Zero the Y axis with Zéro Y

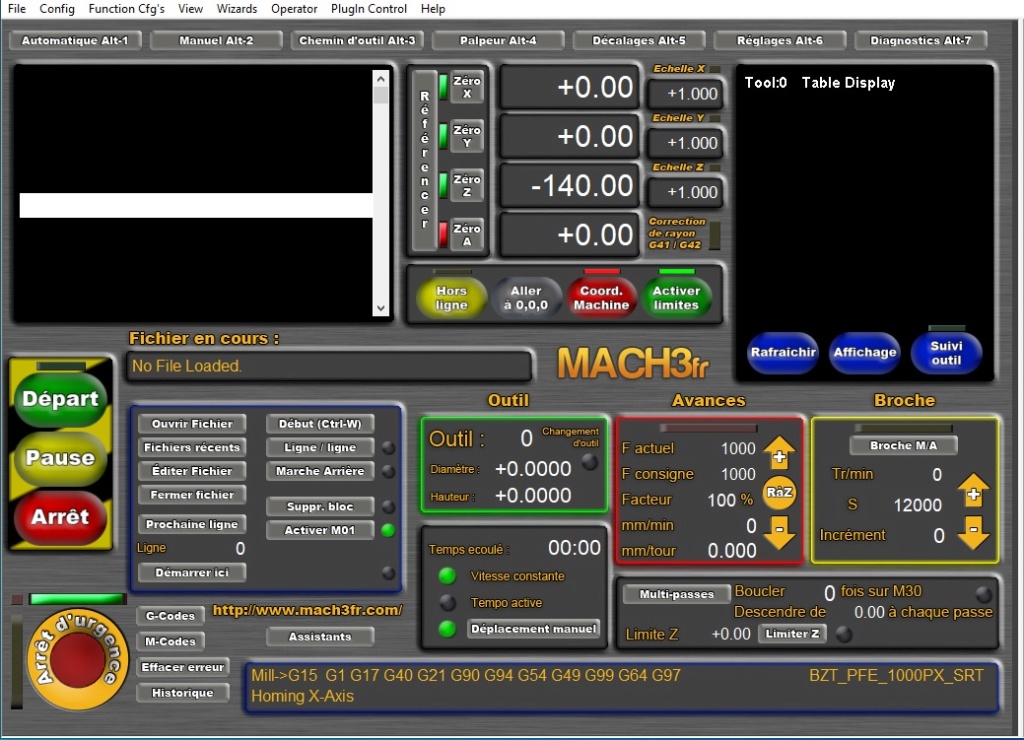tap(466, 136)
